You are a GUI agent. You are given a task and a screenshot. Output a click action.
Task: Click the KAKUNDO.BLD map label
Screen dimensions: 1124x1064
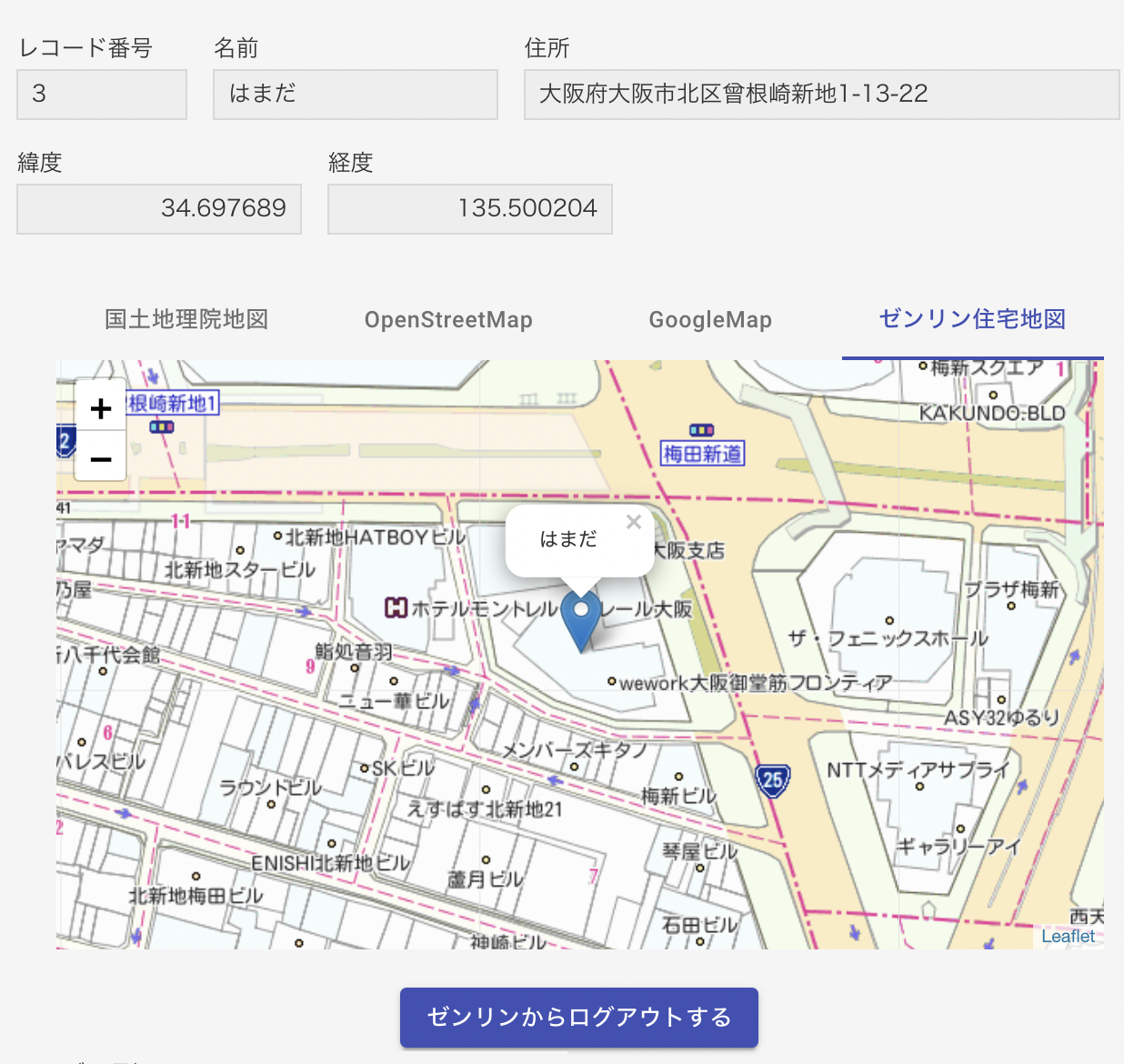[992, 413]
